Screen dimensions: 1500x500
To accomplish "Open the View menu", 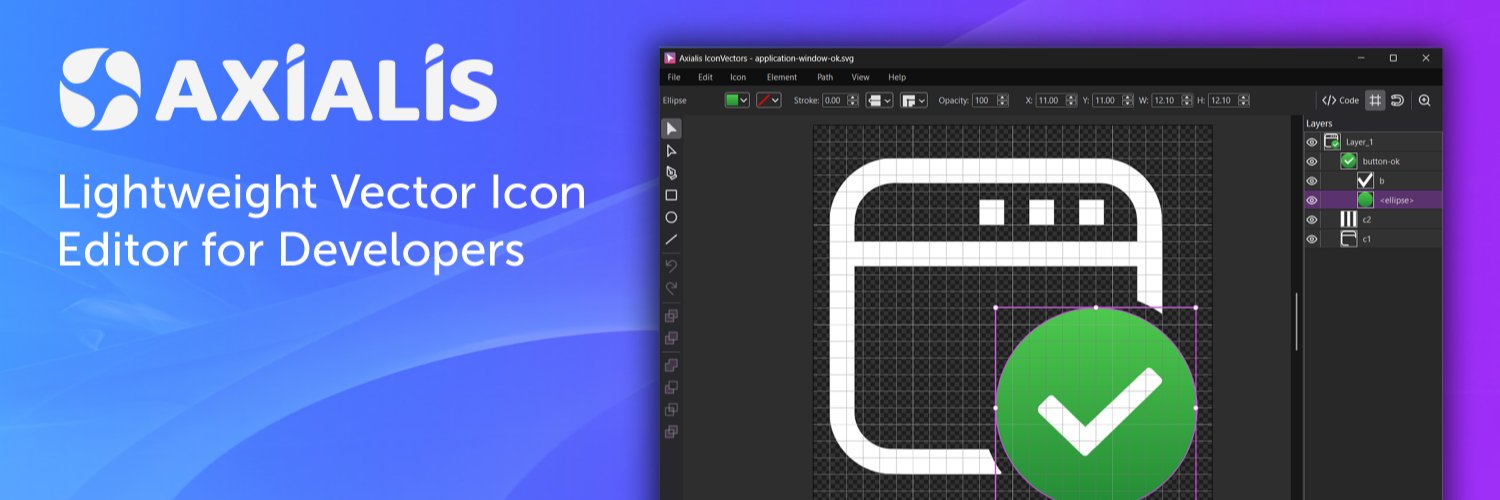I will coord(860,77).
